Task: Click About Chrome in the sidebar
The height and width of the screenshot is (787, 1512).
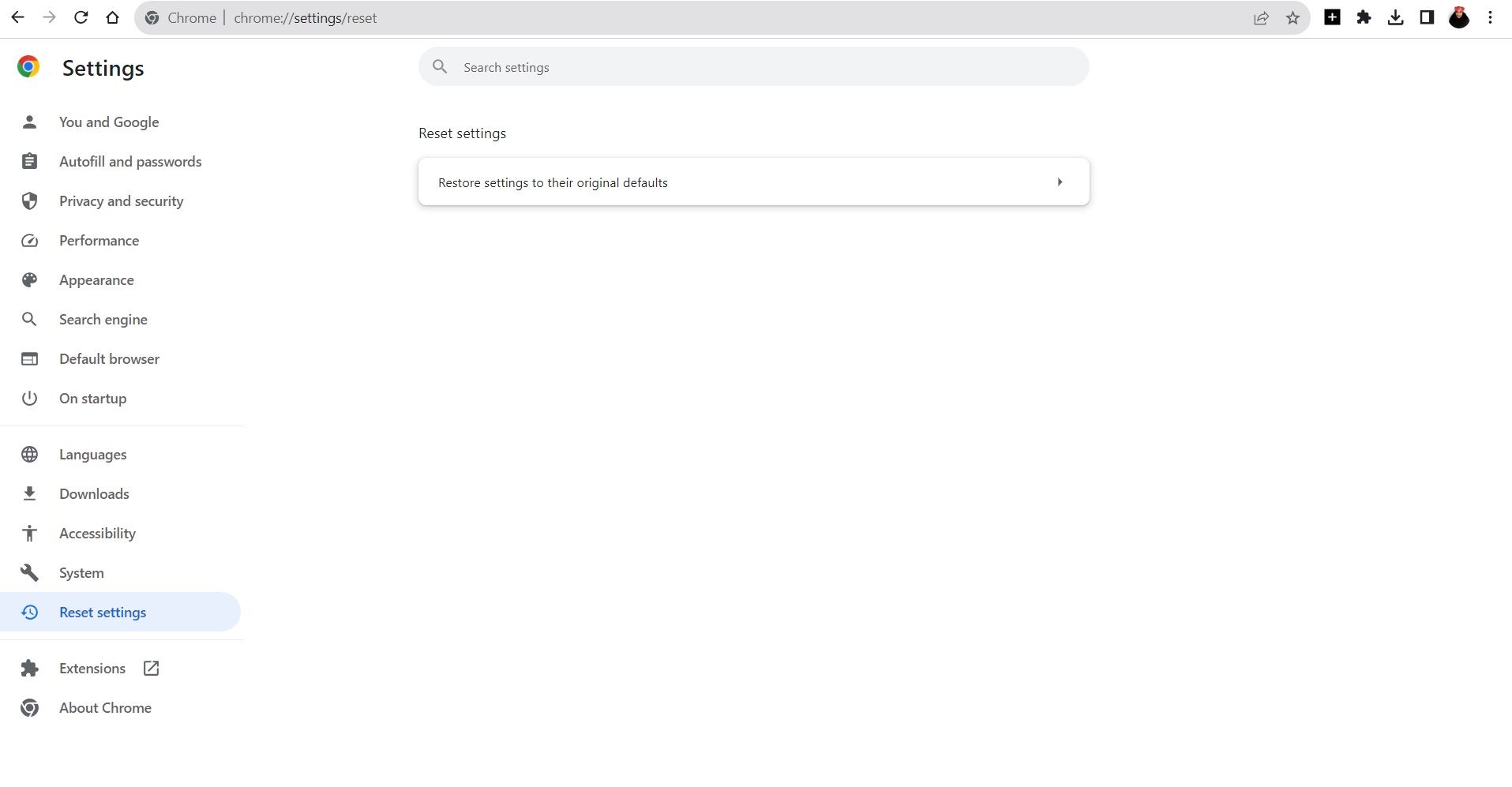Action: pos(105,708)
